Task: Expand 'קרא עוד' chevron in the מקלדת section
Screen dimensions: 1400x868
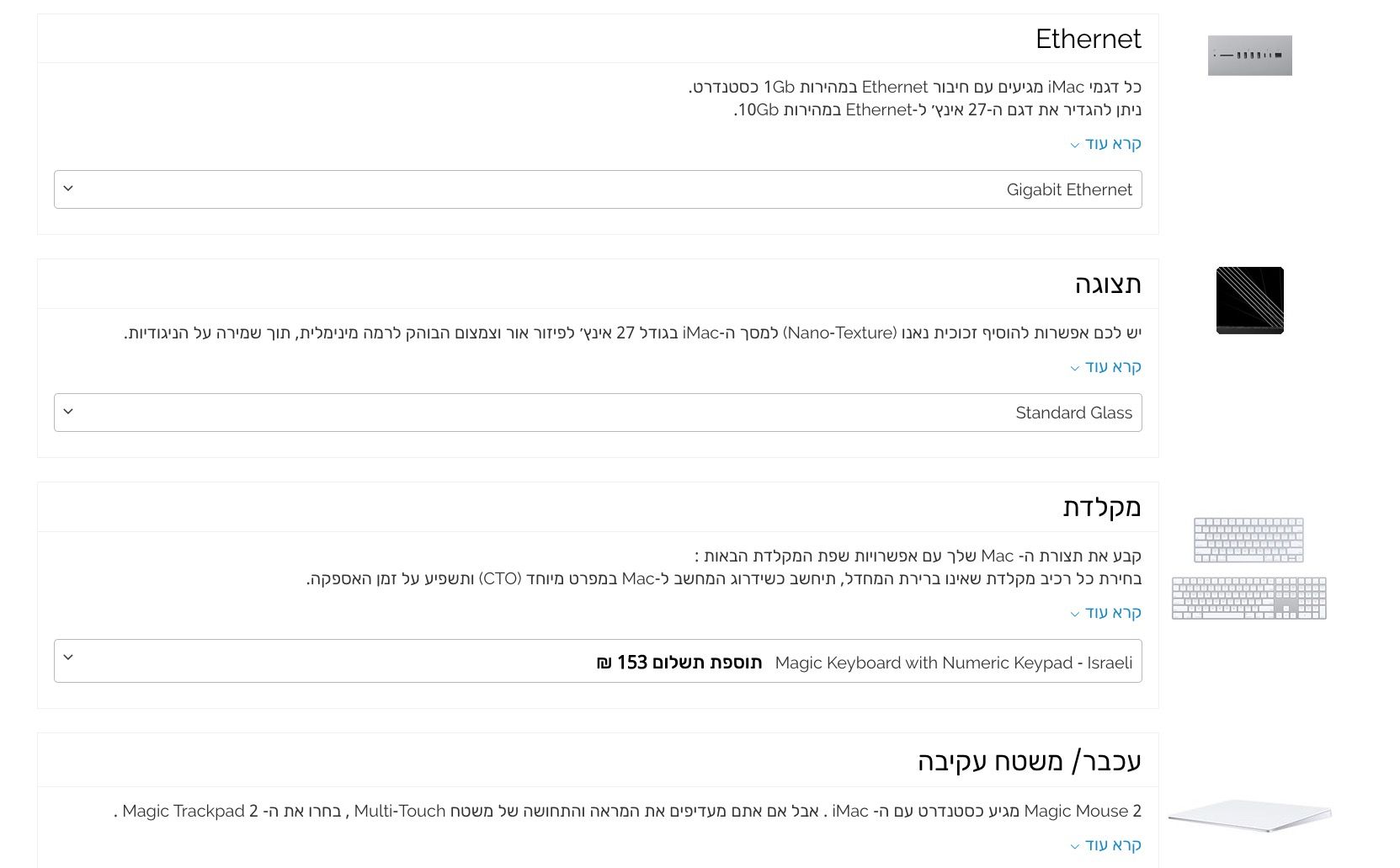Action: 1075,614
